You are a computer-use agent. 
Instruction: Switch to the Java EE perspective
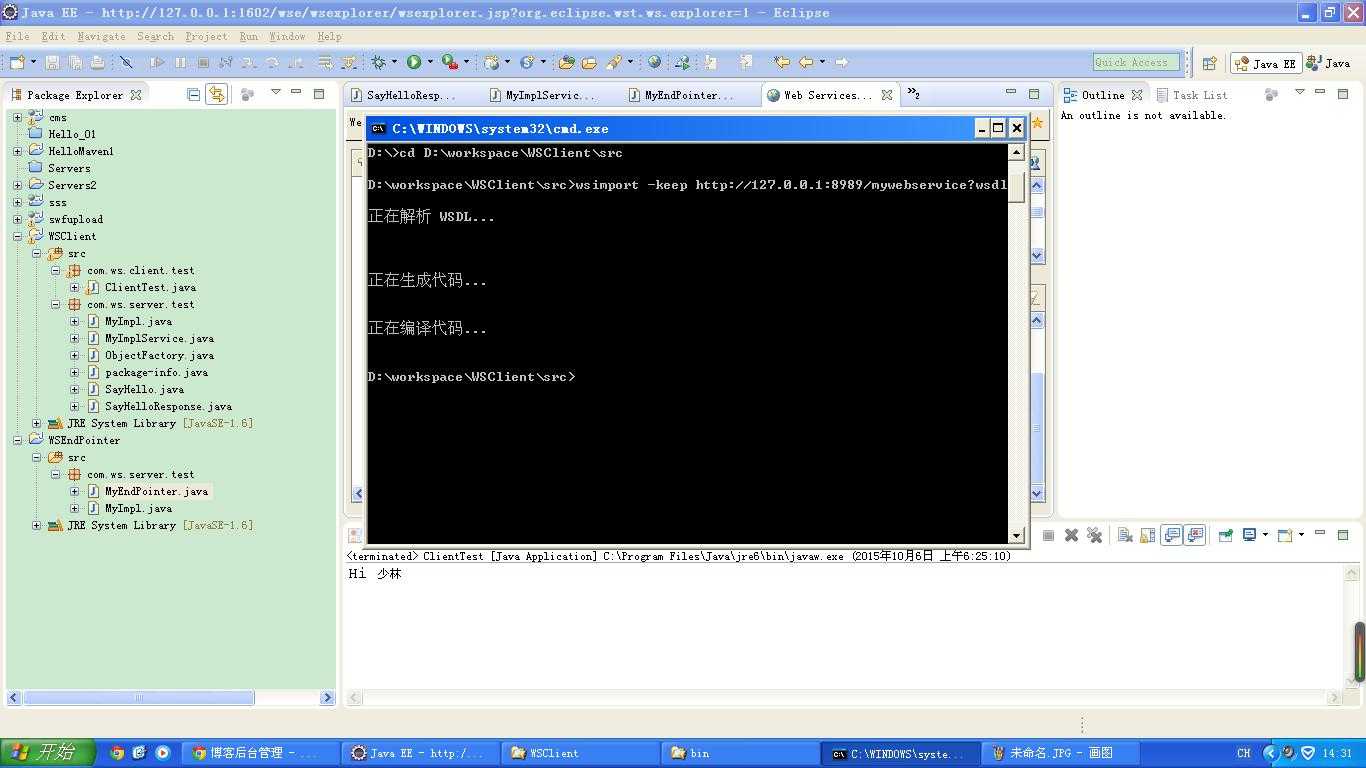click(x=1265, y=63)
